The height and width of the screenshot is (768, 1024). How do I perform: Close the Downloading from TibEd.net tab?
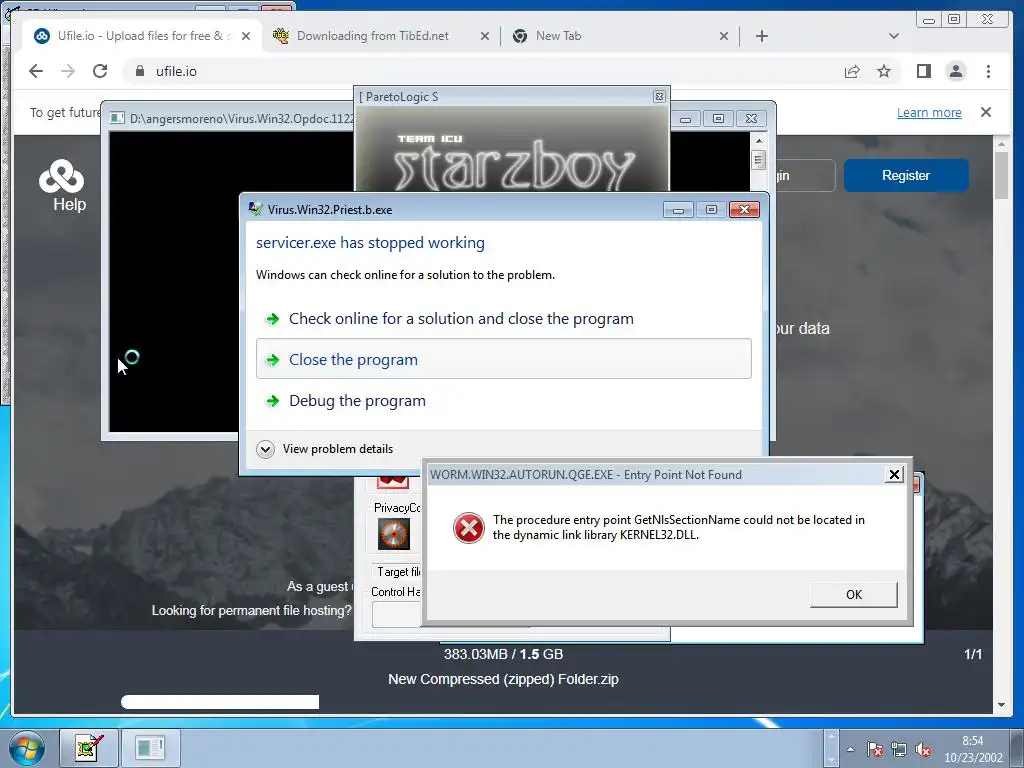(485, 36)
